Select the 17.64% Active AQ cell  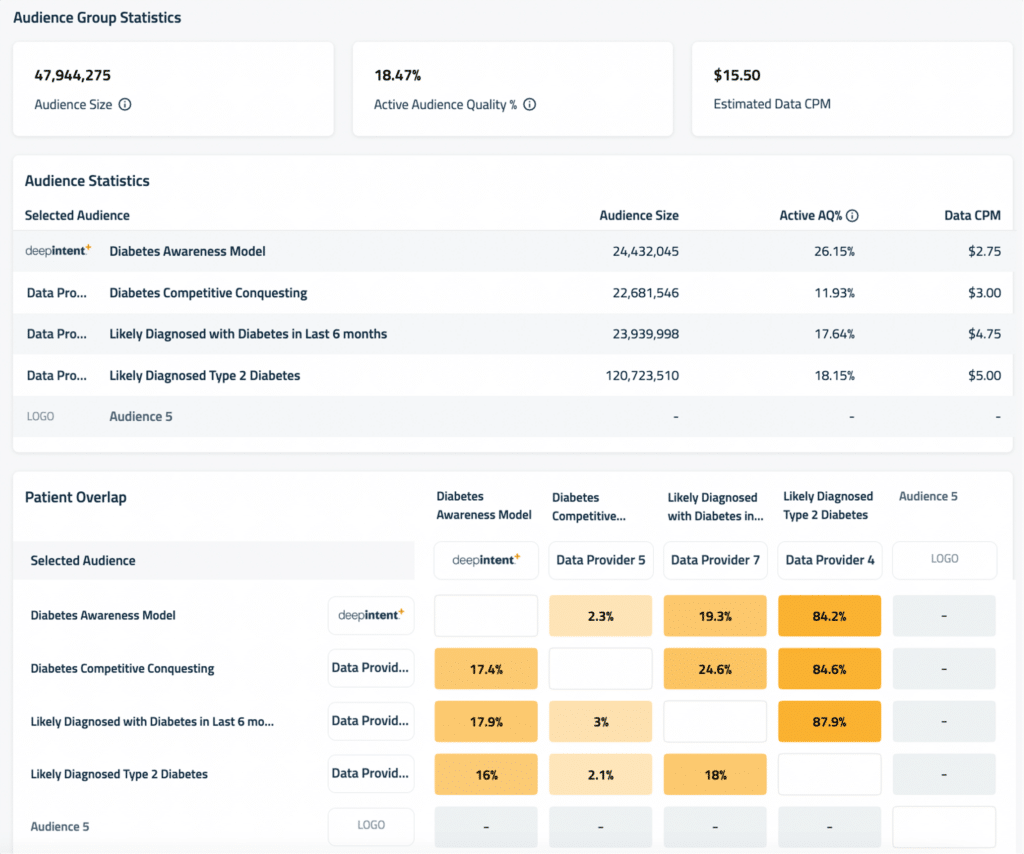834,334
